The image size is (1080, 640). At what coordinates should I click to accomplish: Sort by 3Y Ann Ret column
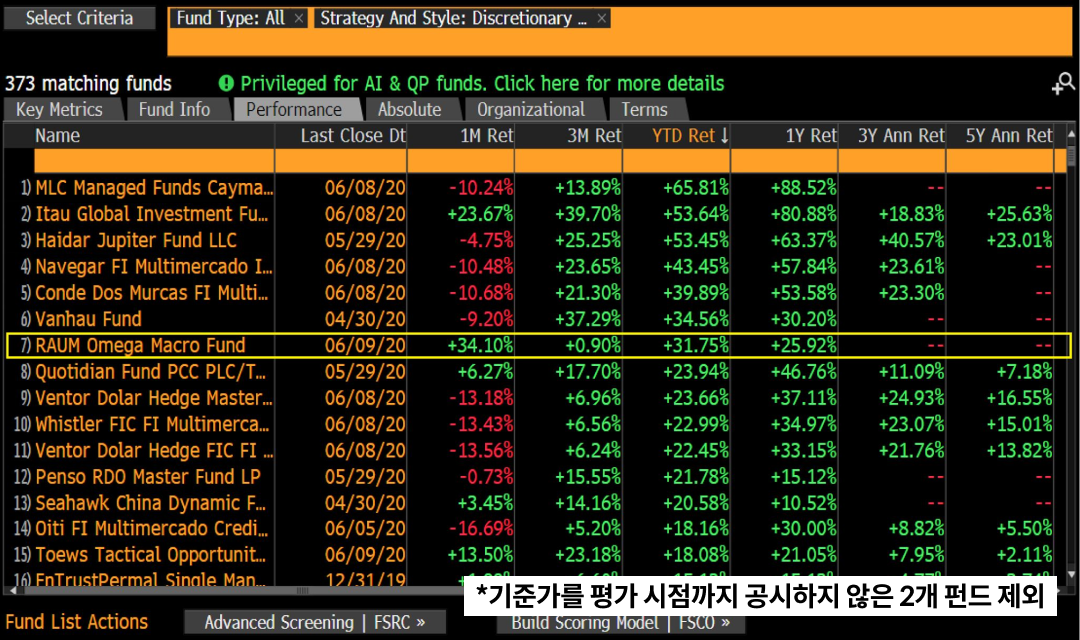click(x=901, y=136)
